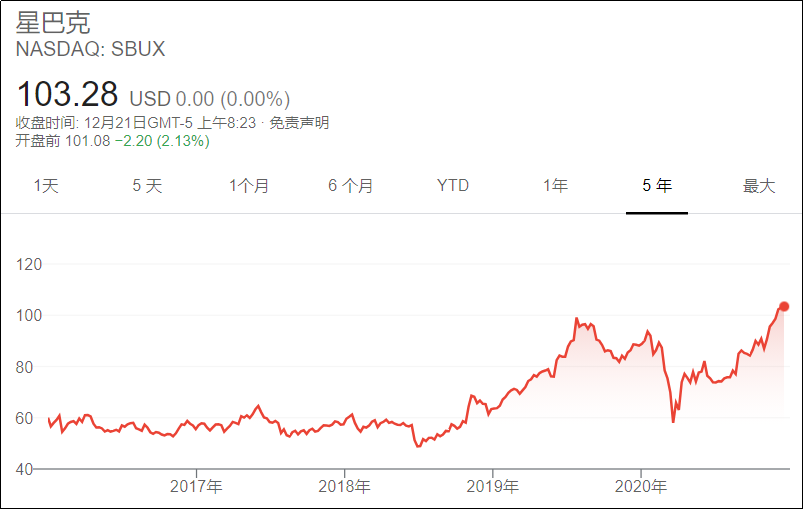Select the 5 天 range tab
The image size is (804, 510).
pos(147,186)
